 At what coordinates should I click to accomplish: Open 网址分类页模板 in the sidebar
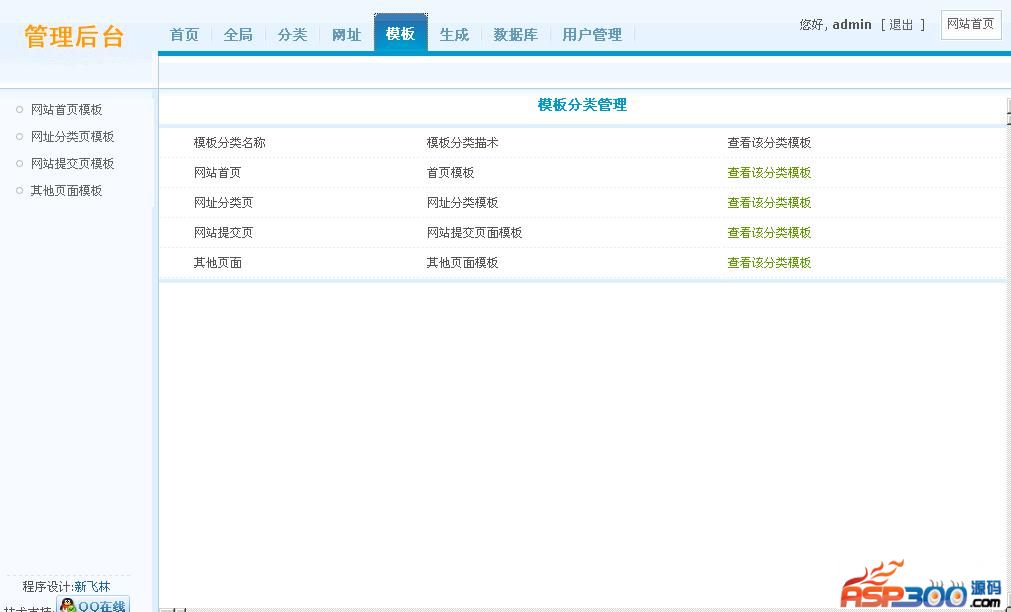72,137
